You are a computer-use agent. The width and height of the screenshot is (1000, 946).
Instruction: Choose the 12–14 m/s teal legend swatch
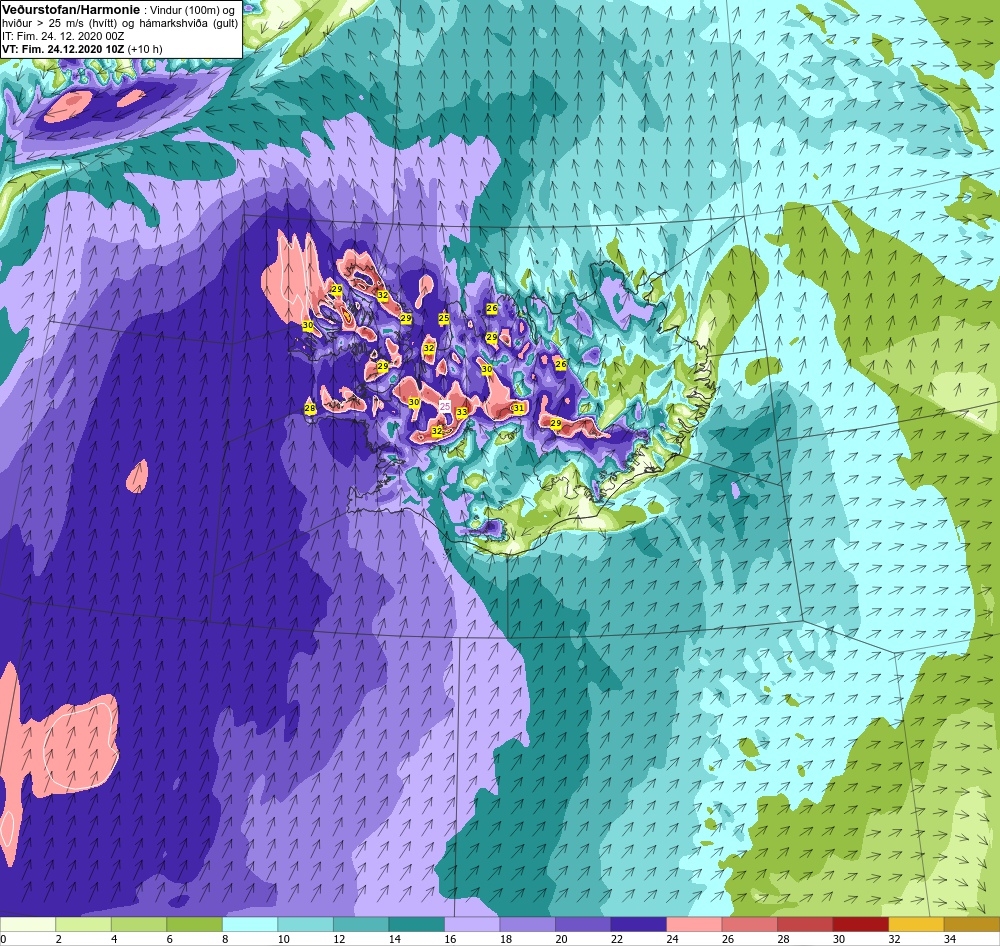[x=361, y=924]
